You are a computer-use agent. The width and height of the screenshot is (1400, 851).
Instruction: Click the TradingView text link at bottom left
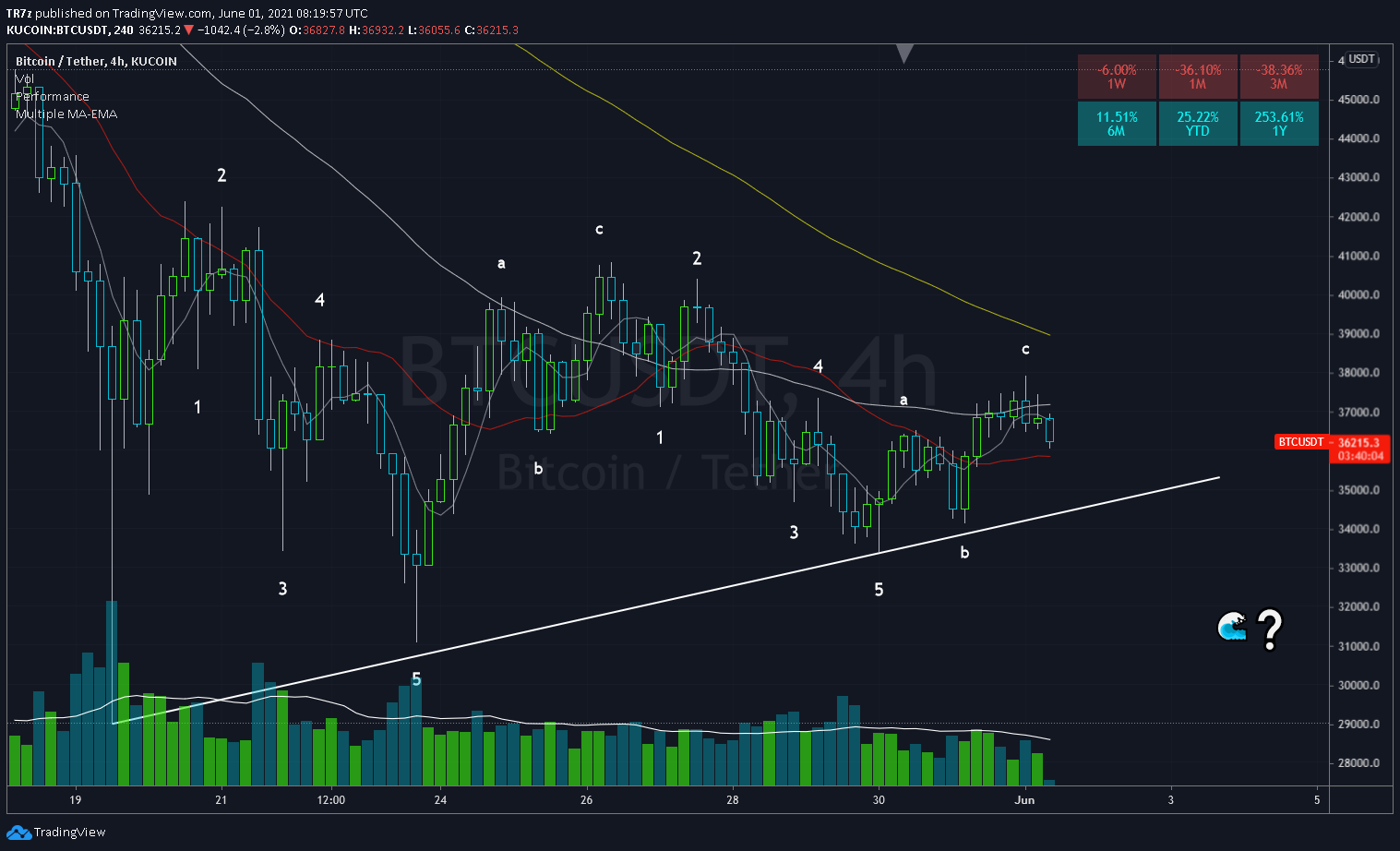click(x=70, y=833)
